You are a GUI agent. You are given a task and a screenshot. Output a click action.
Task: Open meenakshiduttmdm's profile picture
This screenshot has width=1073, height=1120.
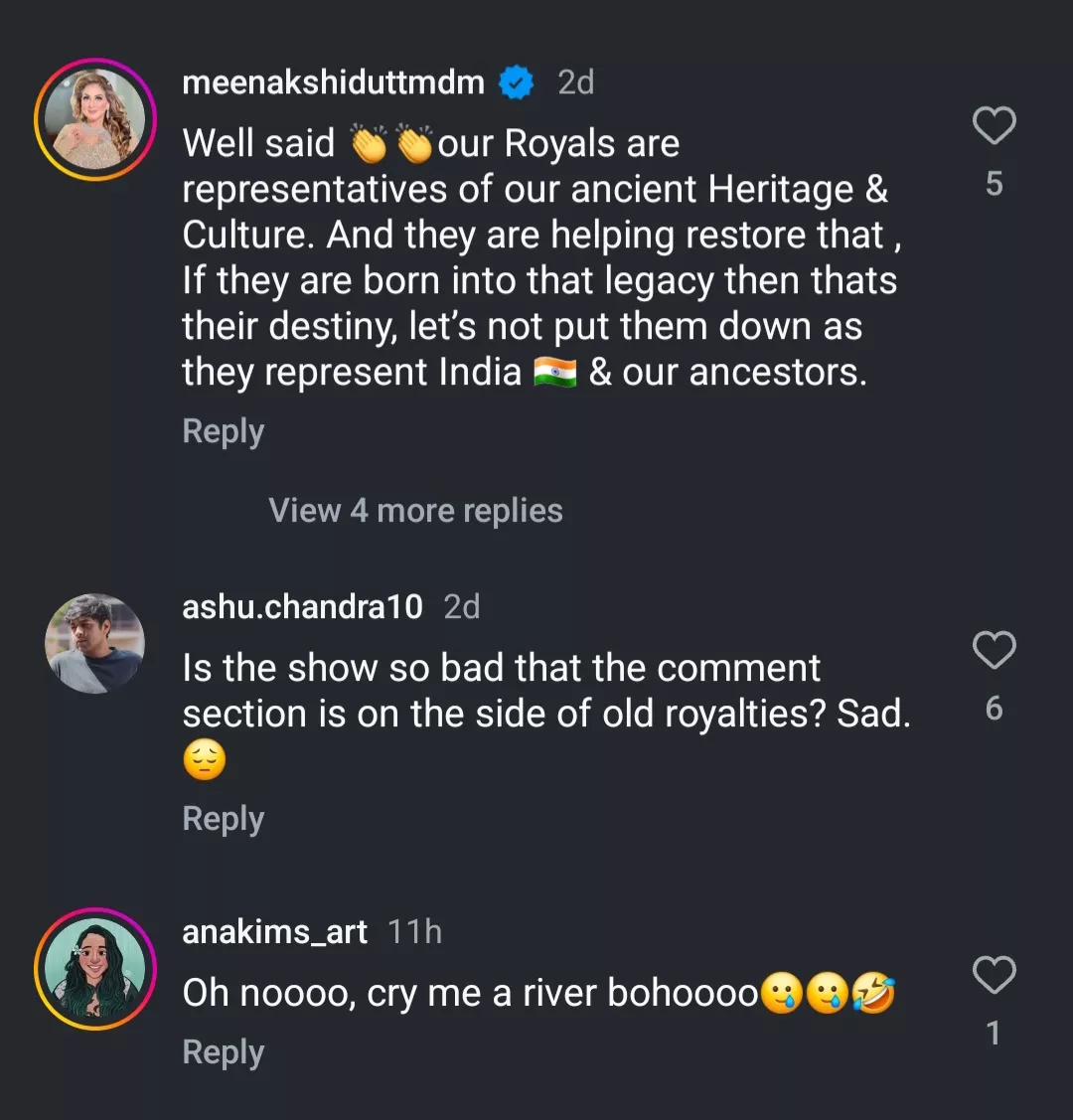click(95, 119)
